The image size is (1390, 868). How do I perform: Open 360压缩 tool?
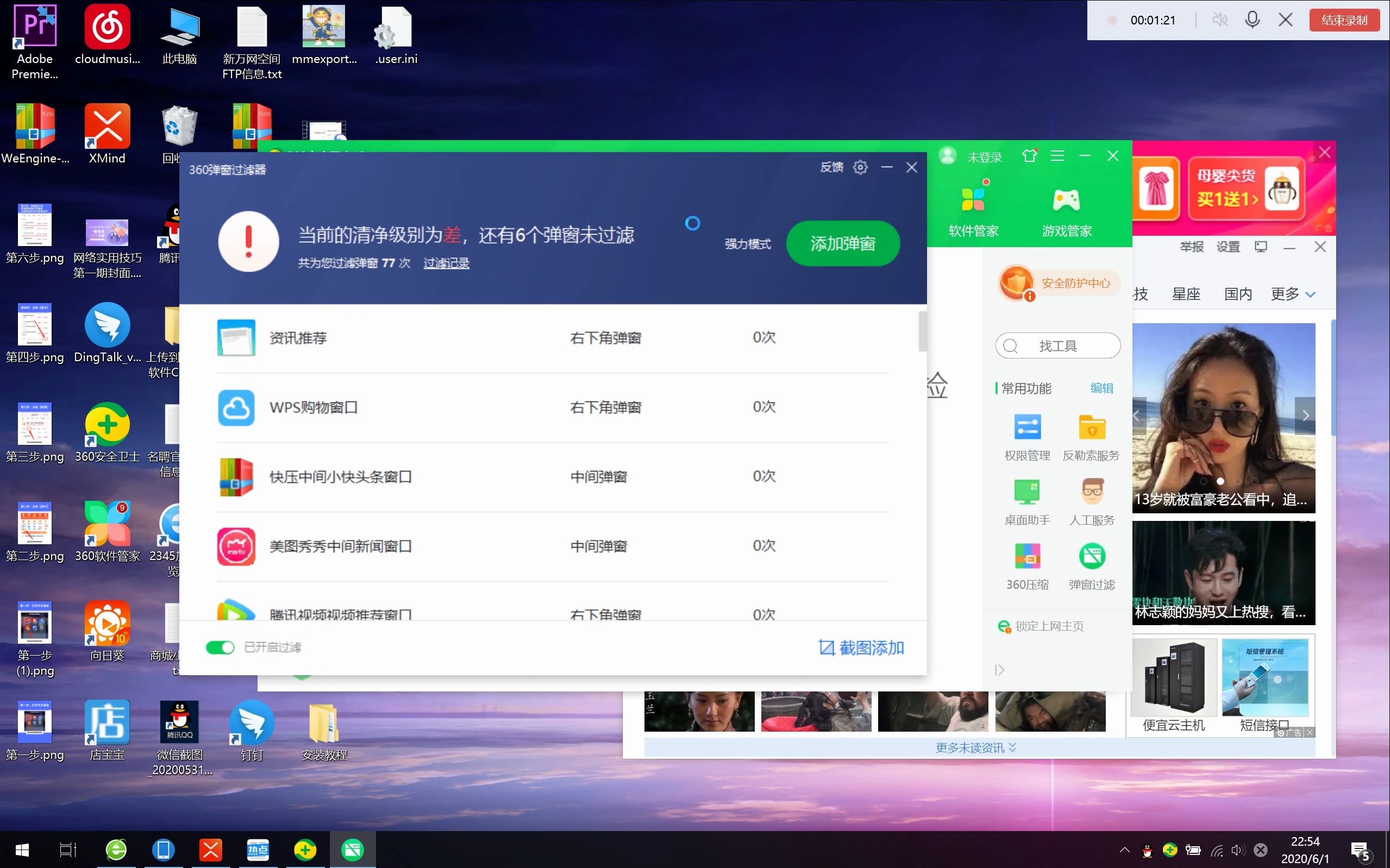coord(1026,567)
